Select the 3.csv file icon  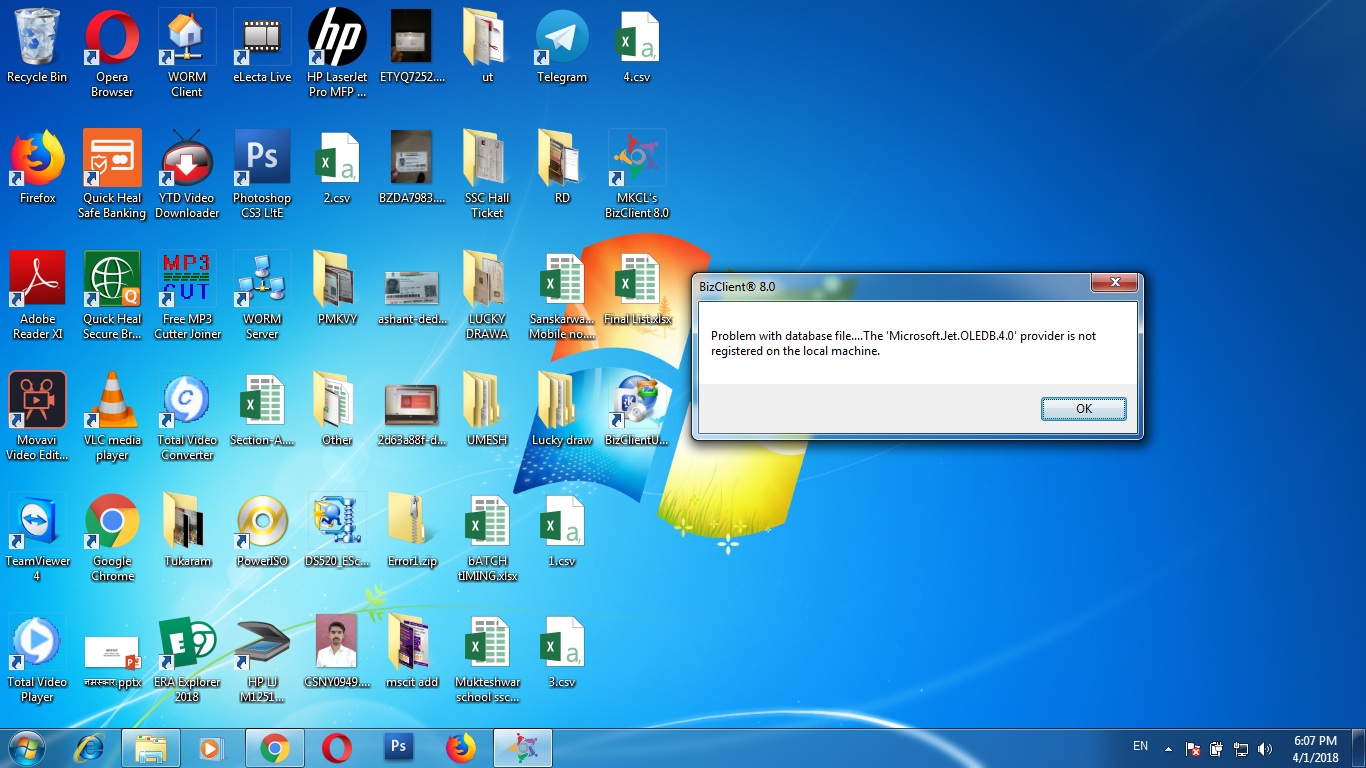tap(562, 652)
